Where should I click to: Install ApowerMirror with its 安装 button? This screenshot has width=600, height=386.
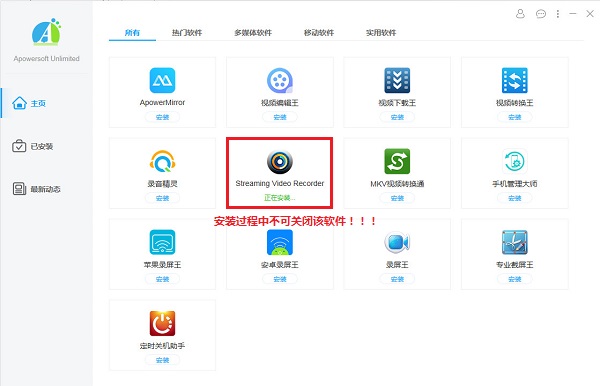(162, 117)
